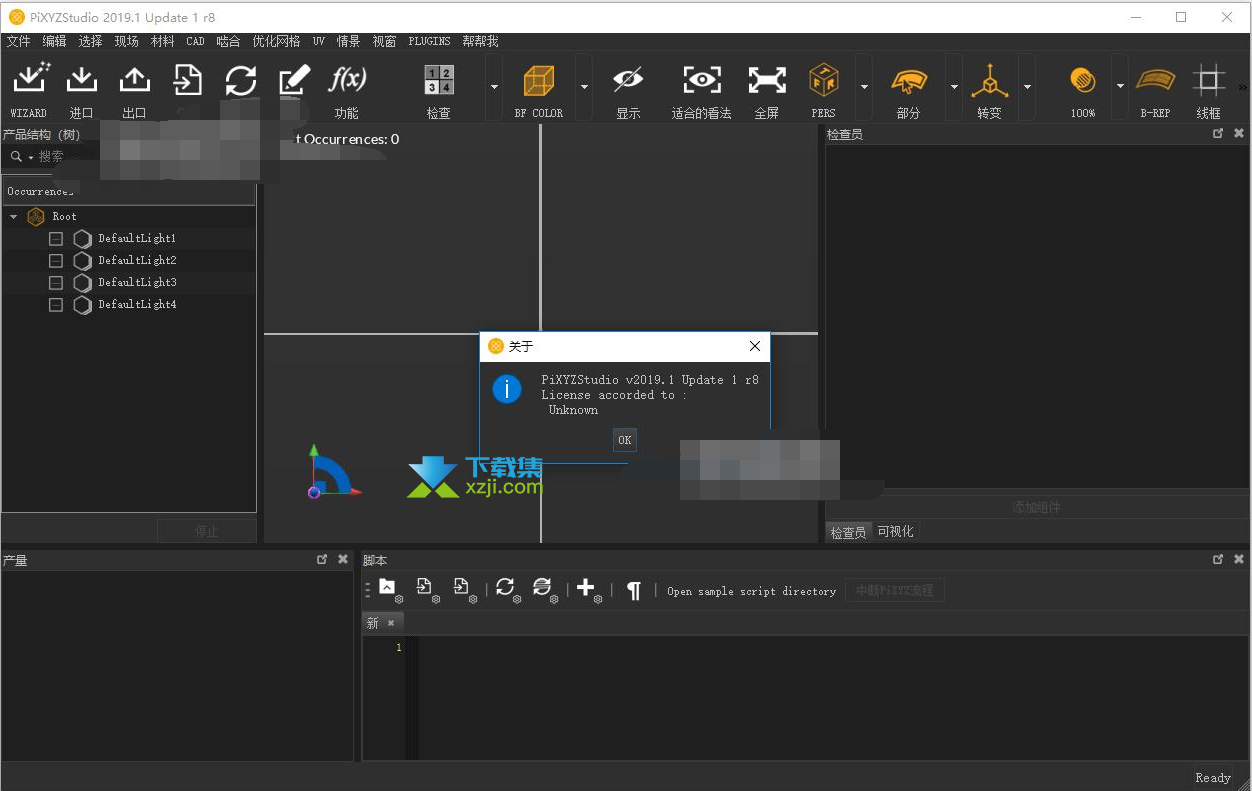Screen dimensions: 1252x791
Task: Toggle the 显示 visibility eye icon
Action: tap(628, 80)
